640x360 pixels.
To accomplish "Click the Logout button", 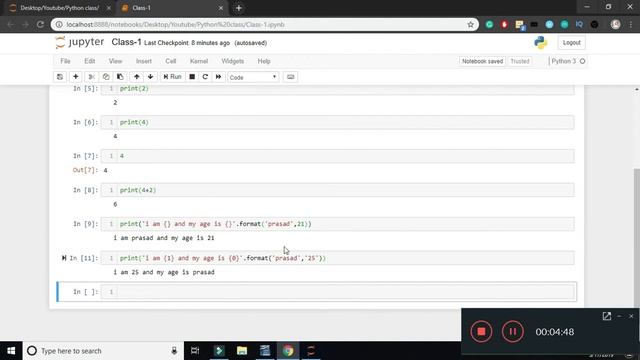I will point(571,42).
